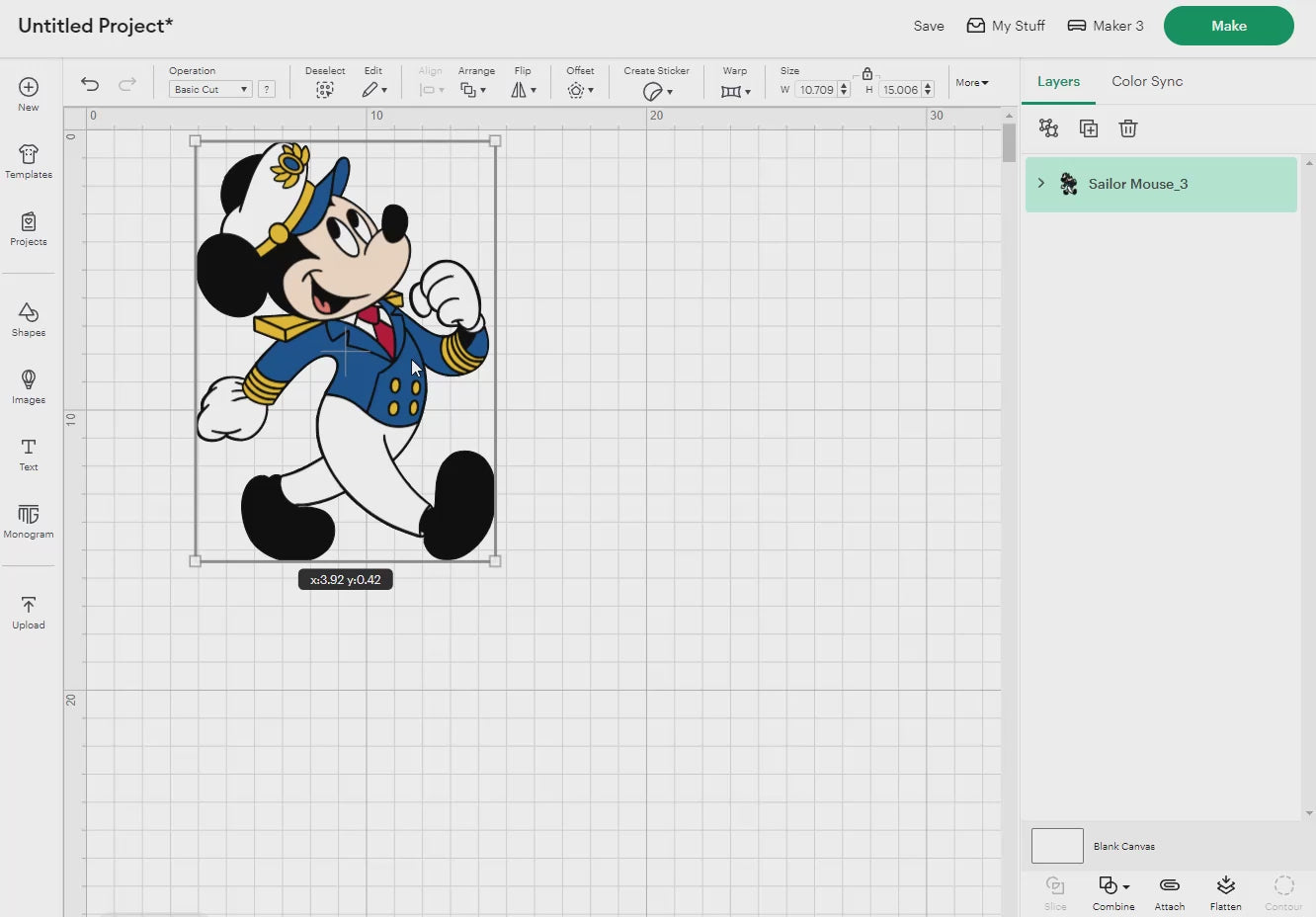The height and width of the screenshot is (917, 1316).
Task: Click the Duplicate layer icon
Action: pos(1088,127)
